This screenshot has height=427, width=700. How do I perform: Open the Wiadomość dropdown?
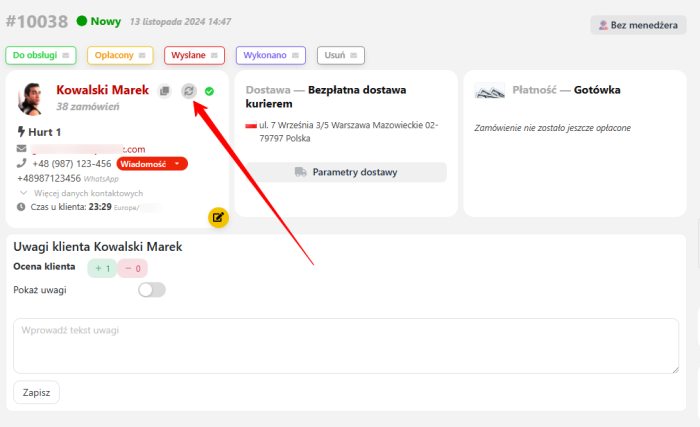152,163
